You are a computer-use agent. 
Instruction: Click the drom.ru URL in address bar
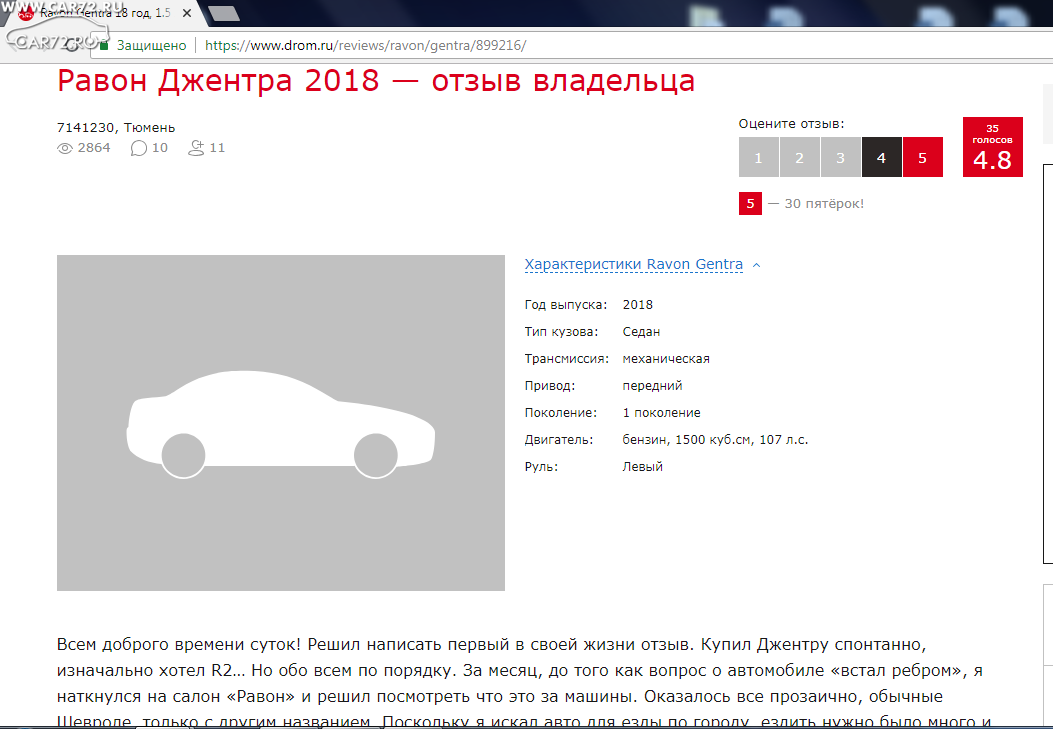[x=365, y=46]
